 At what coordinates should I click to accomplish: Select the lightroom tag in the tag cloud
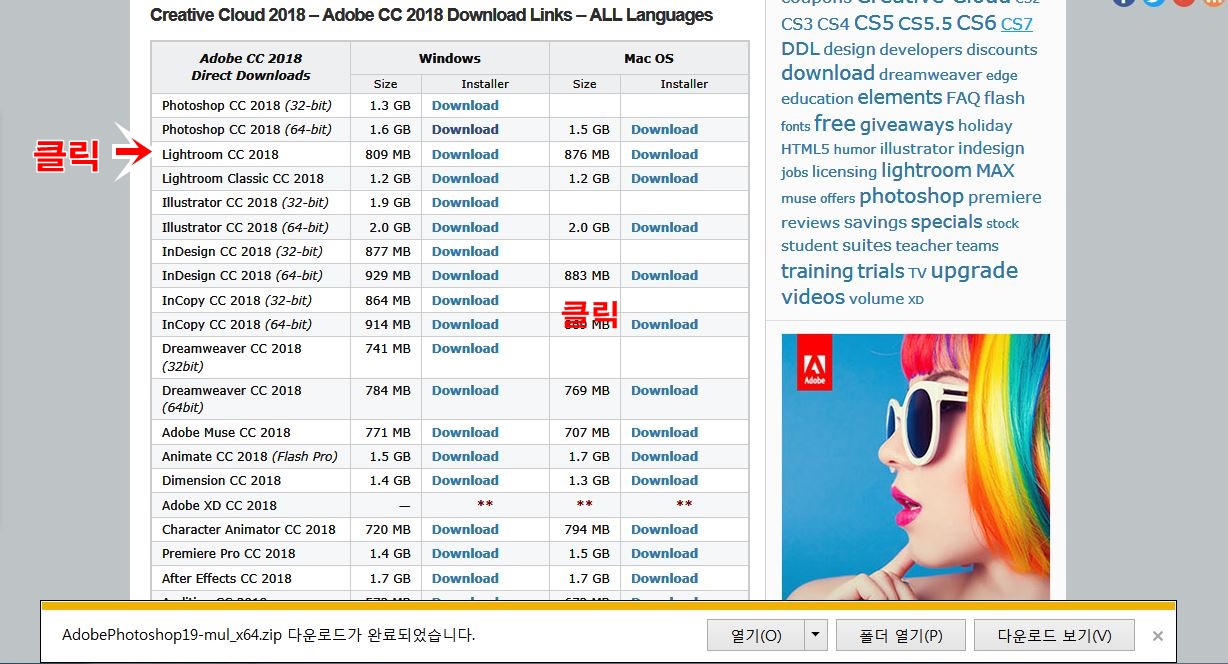coord(926,171)
